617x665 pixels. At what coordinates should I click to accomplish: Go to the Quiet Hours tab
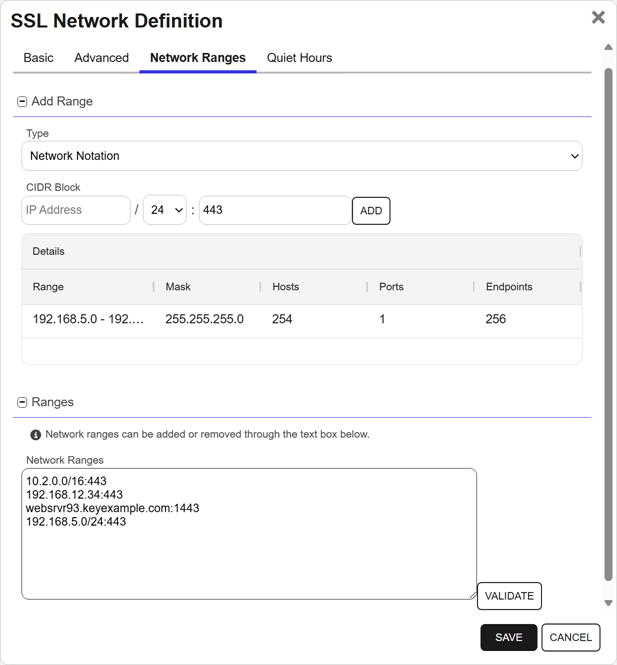(x=299, y=58)
